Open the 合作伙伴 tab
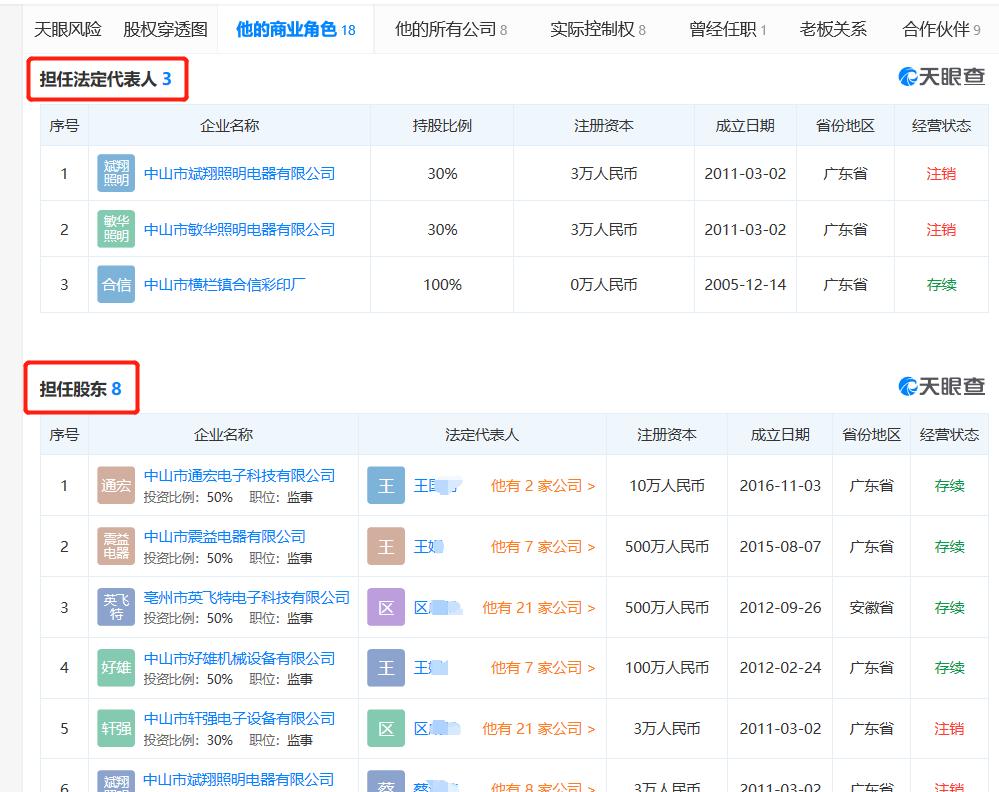 point(934,30)
